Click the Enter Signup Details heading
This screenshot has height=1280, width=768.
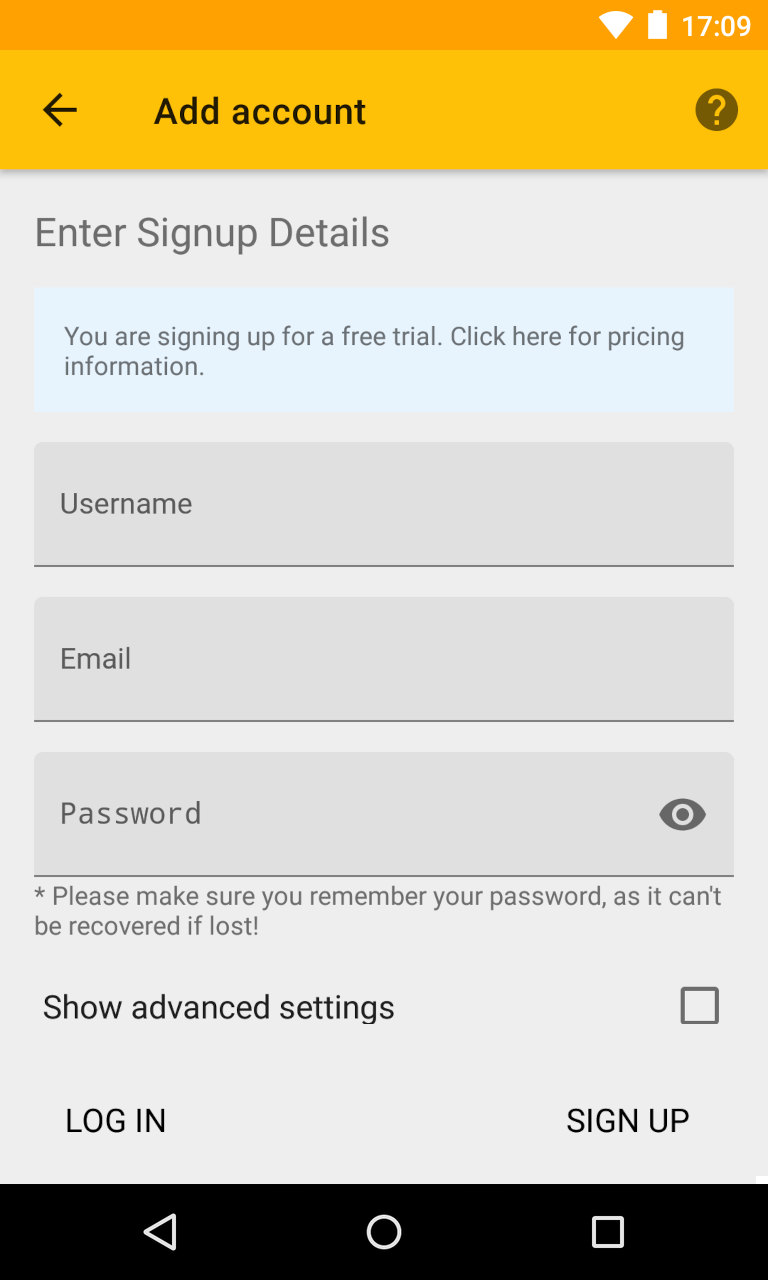tap(212, 233)
